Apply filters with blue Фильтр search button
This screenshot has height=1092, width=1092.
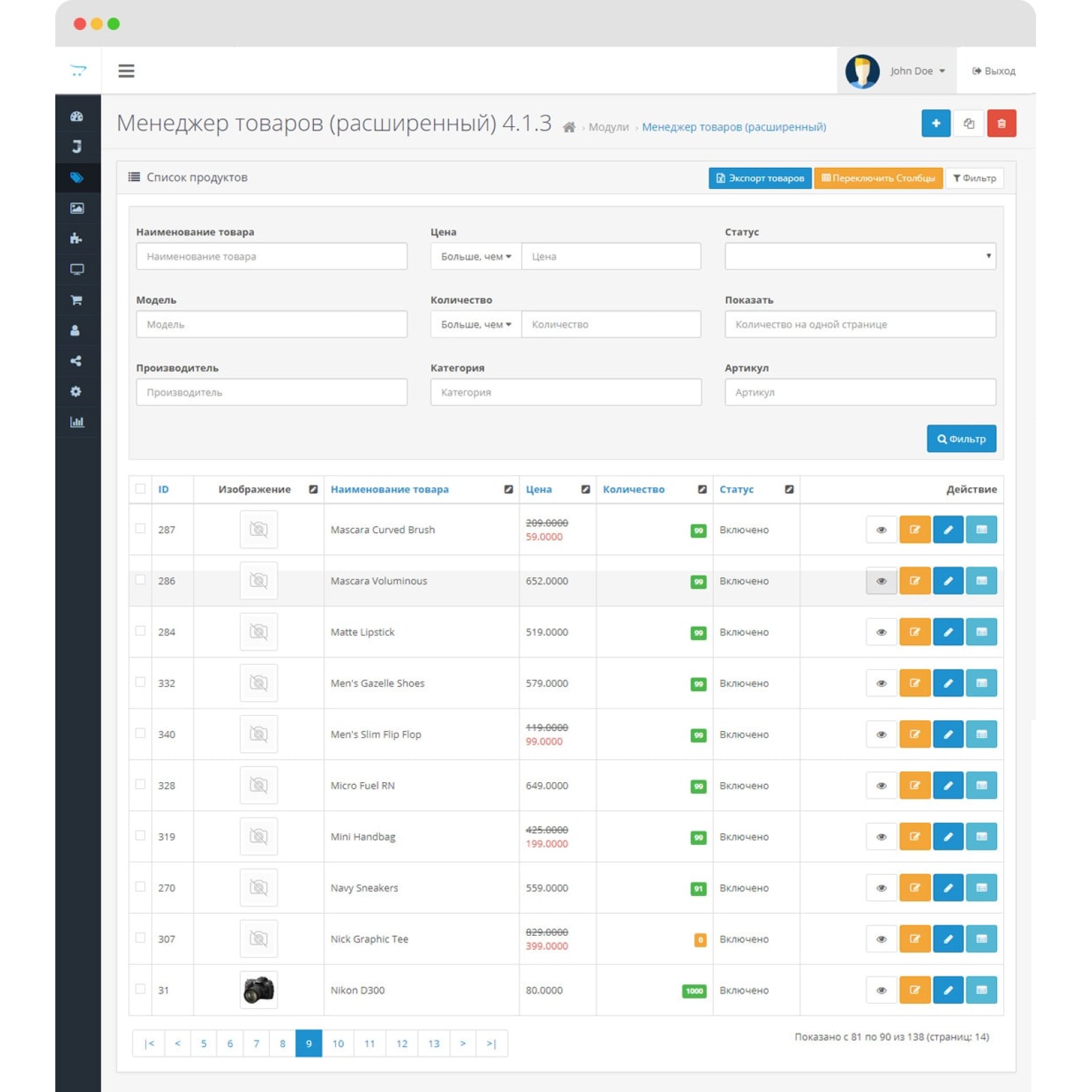961,439
